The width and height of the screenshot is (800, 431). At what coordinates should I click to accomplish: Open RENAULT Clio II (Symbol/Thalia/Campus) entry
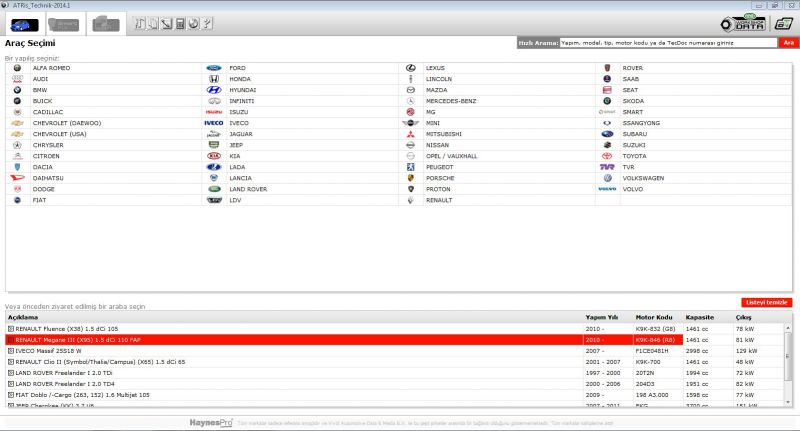(396, 362)
